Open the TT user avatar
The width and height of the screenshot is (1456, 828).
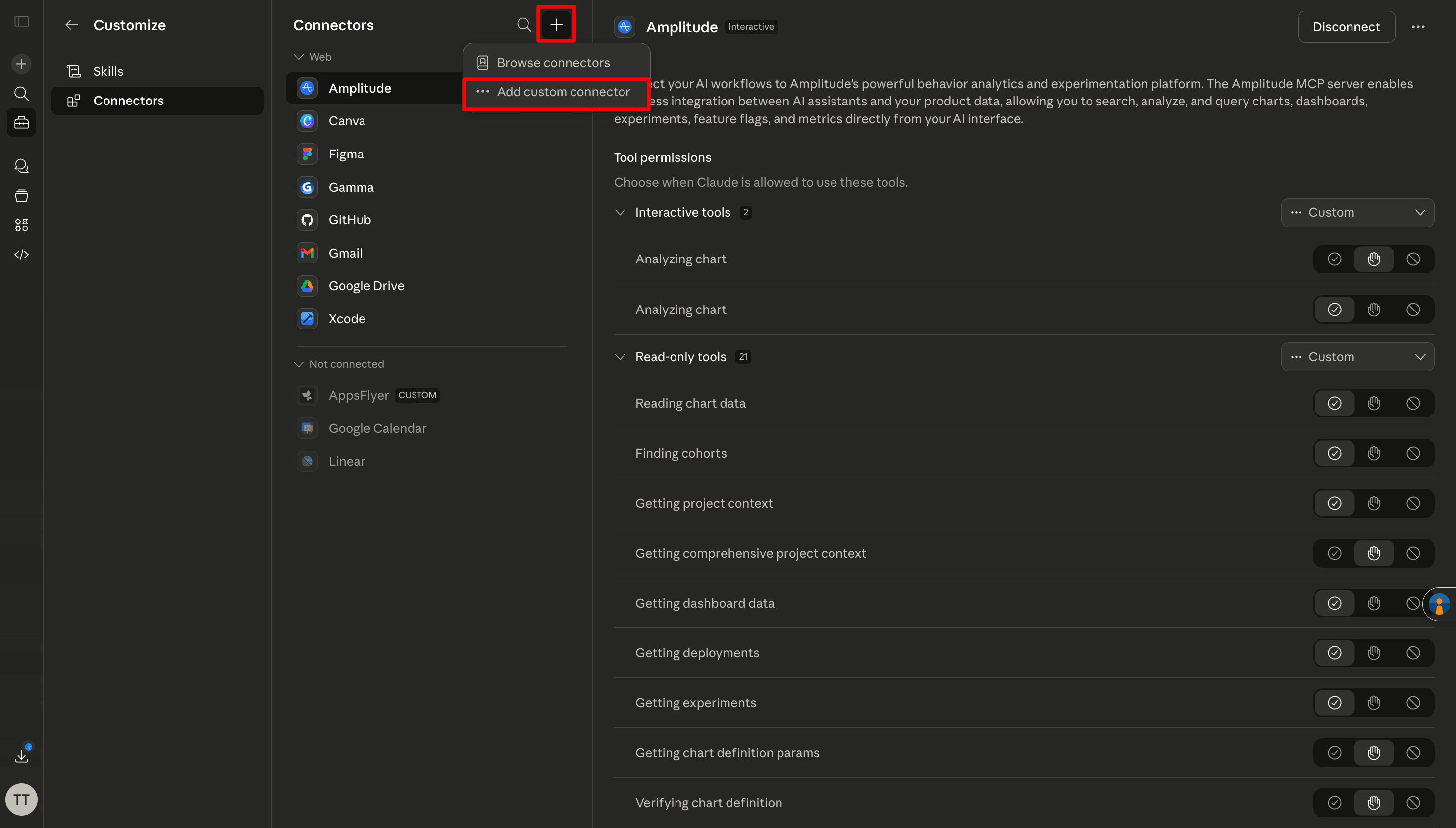tap(22, 800)
